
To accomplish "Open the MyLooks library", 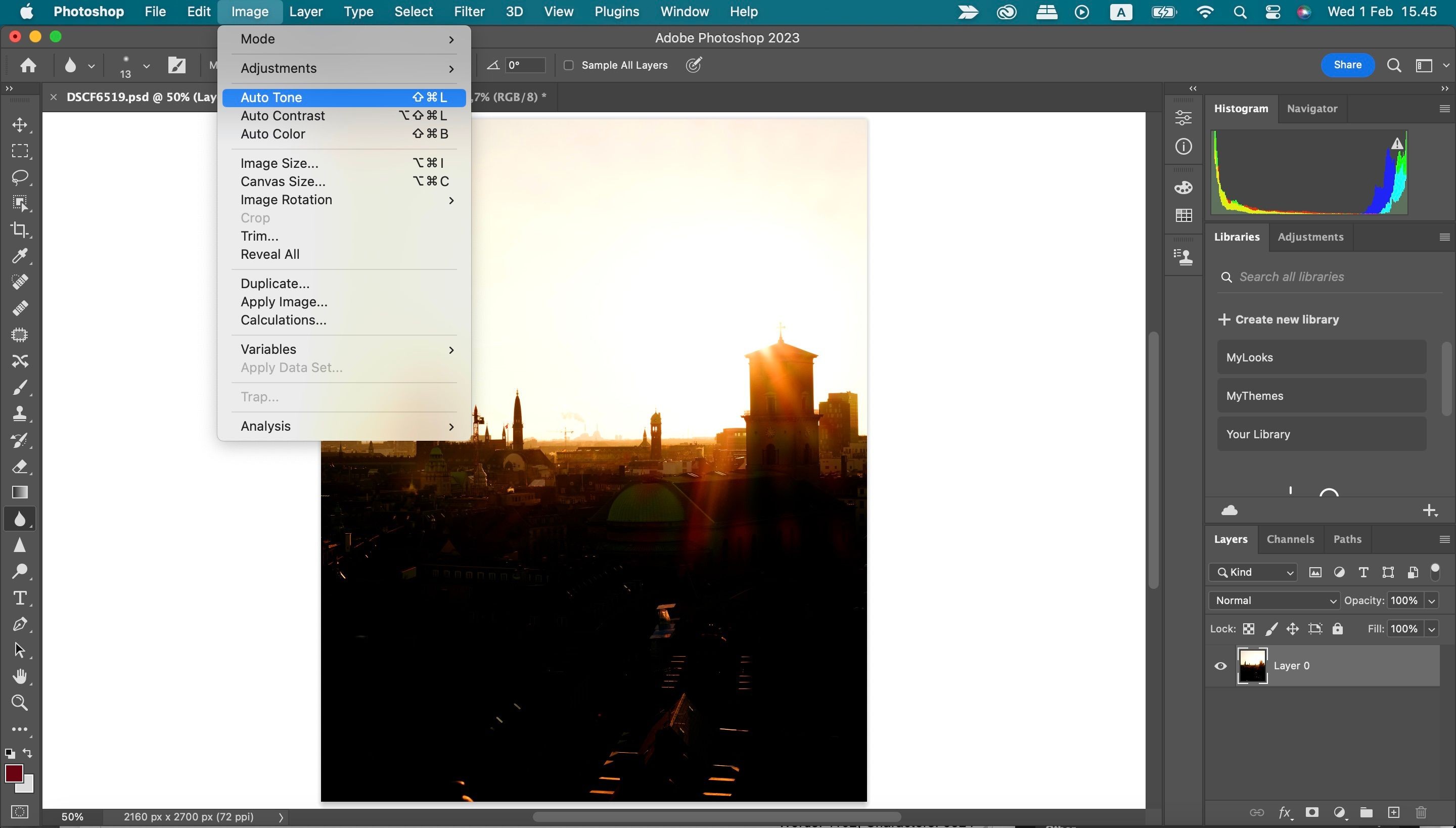I will tap(1321, 358).
